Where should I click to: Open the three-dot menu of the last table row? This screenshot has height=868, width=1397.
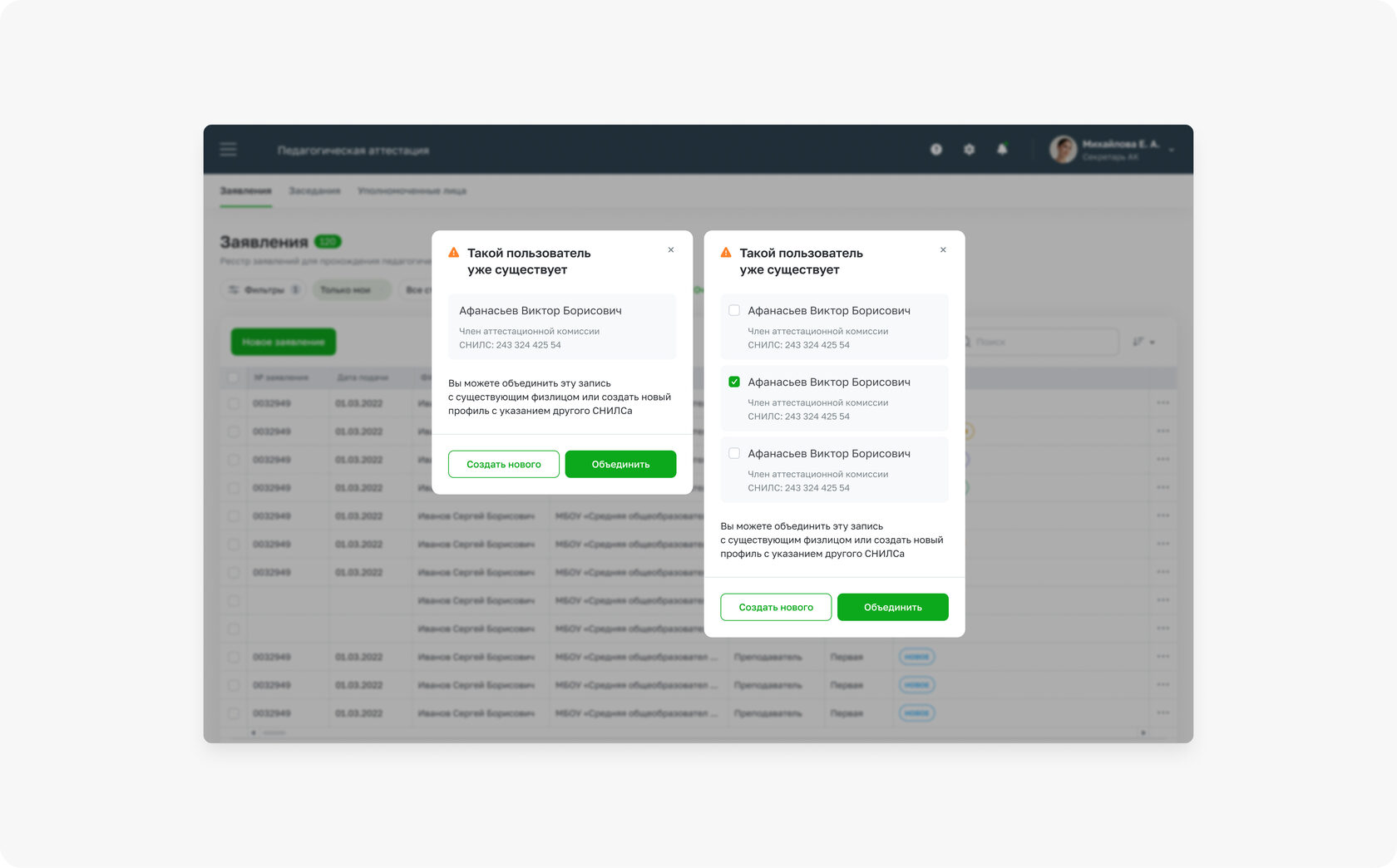click(x=1163, y=713)
